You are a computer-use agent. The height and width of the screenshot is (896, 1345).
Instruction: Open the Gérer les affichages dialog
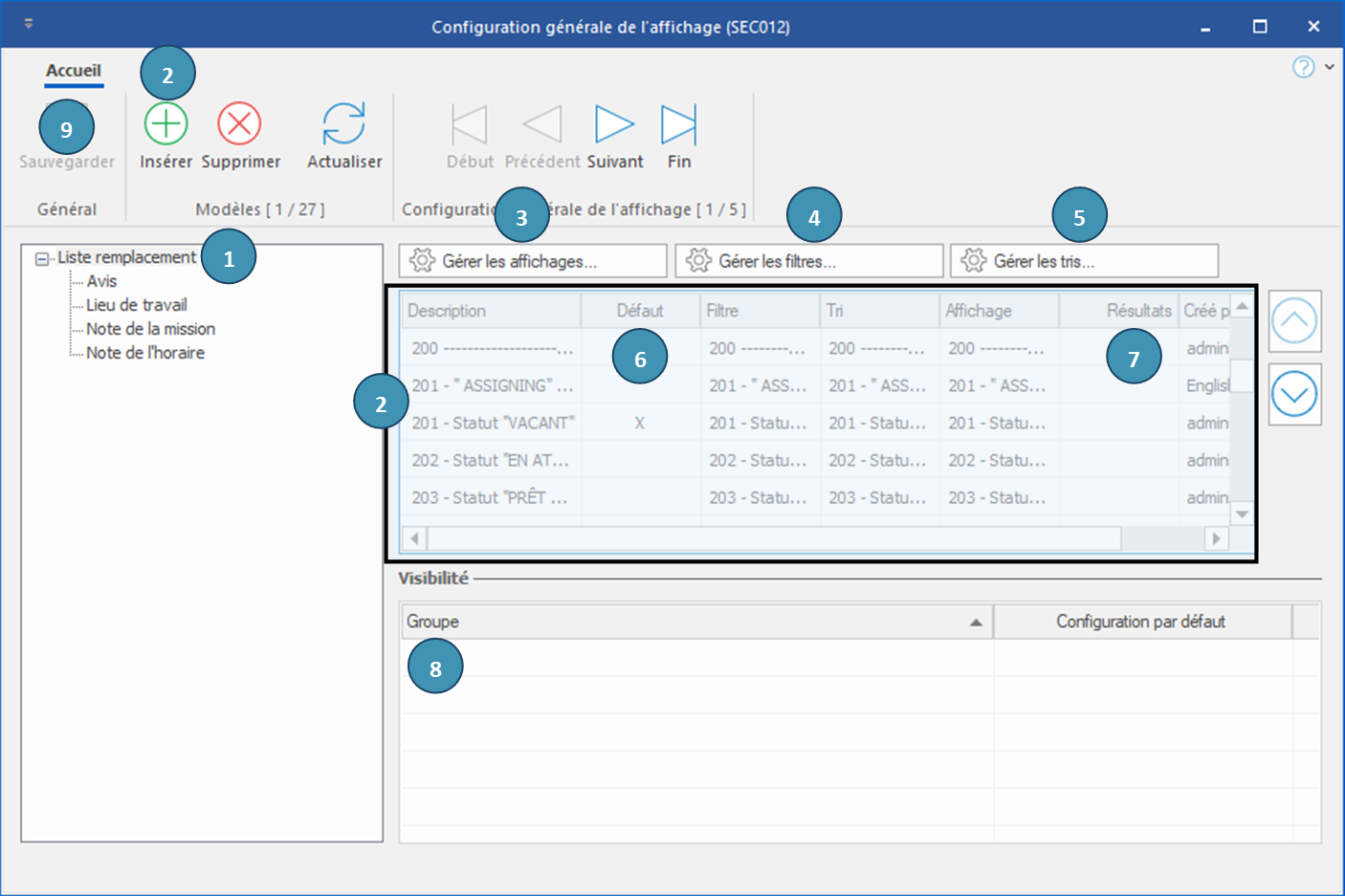(x=532, y=261)
